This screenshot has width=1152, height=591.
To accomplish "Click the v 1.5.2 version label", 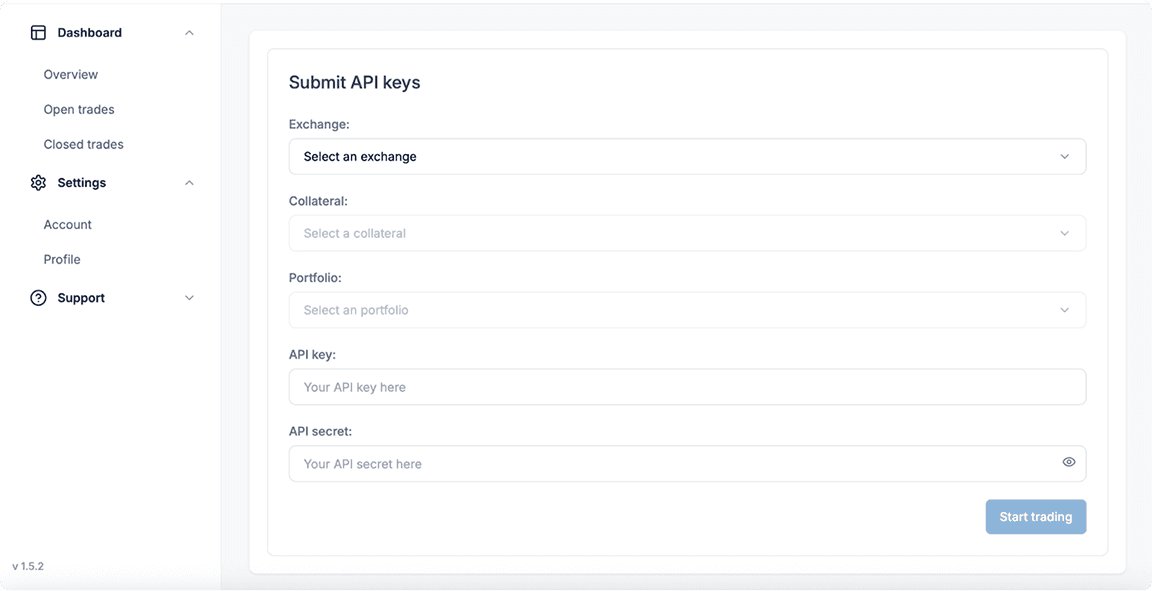I will [27, 565].
